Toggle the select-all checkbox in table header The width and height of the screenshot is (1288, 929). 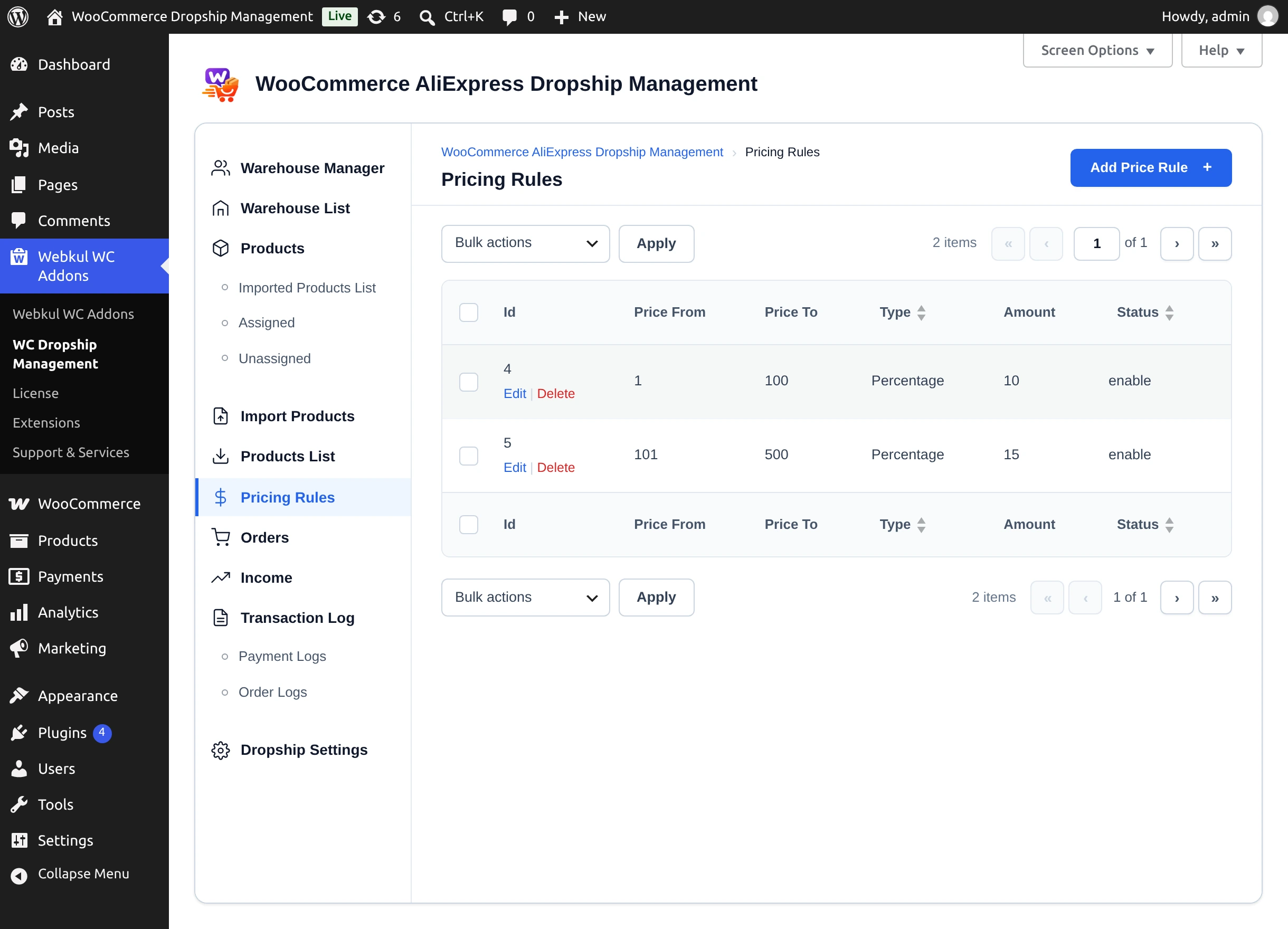(469, 312)
